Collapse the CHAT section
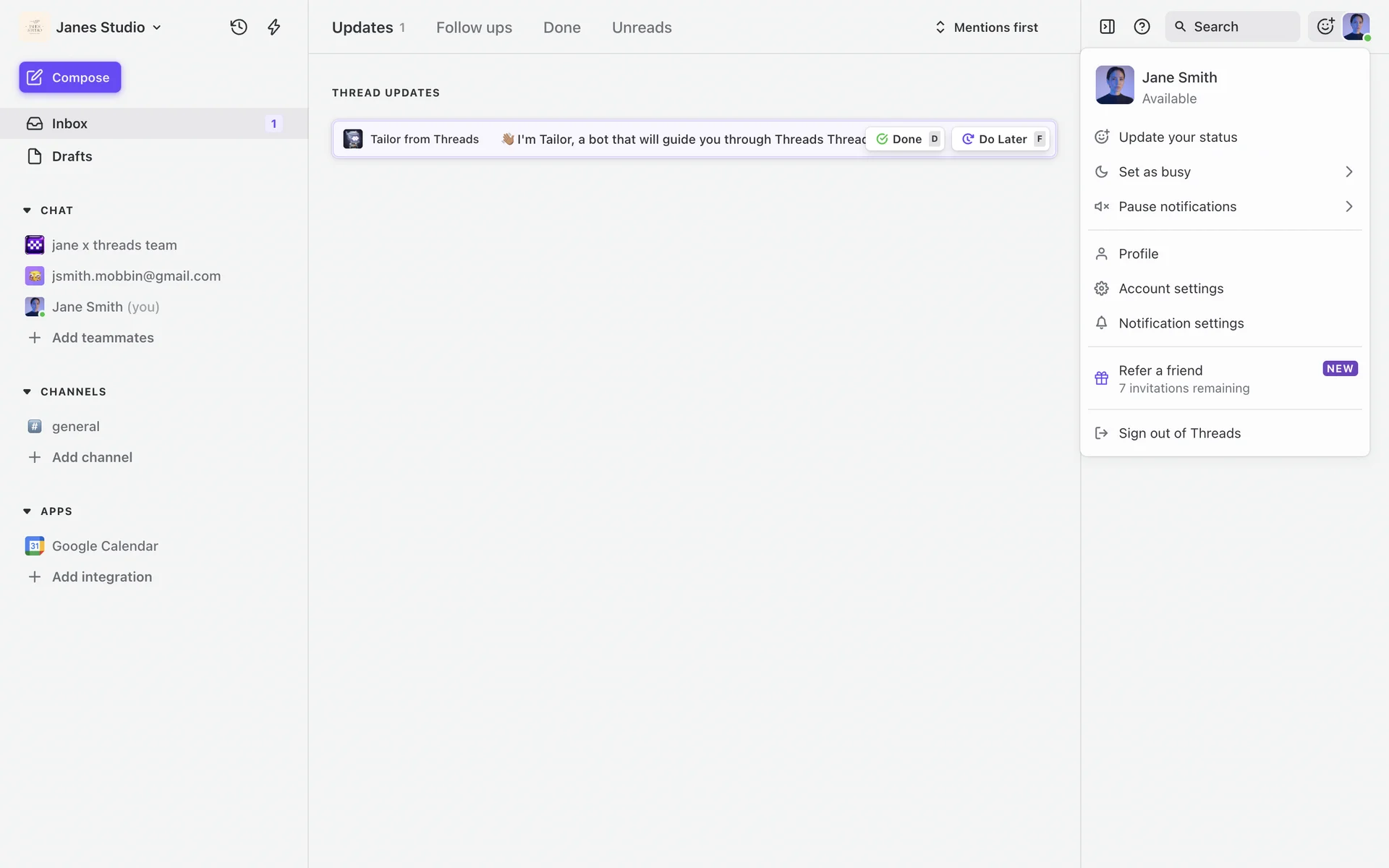The width and height of the screenshot is (1389, 868). point(27,210)
